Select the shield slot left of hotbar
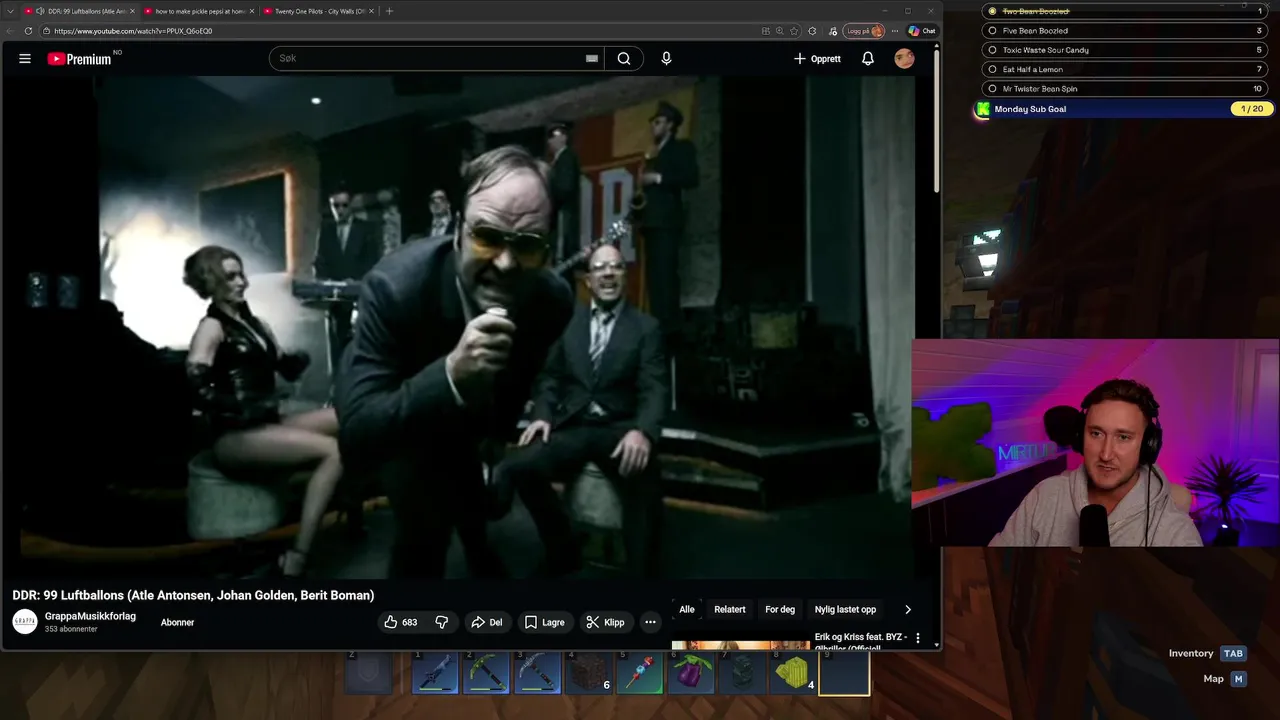Screen dimensions: 1280x720 pos(370,673)
